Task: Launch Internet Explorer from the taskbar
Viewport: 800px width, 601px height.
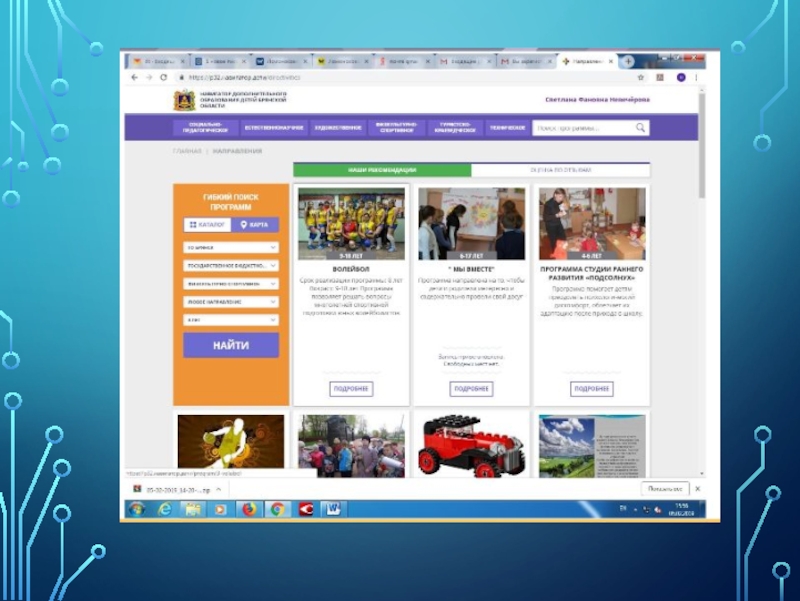Action: (x=164, y=509)
